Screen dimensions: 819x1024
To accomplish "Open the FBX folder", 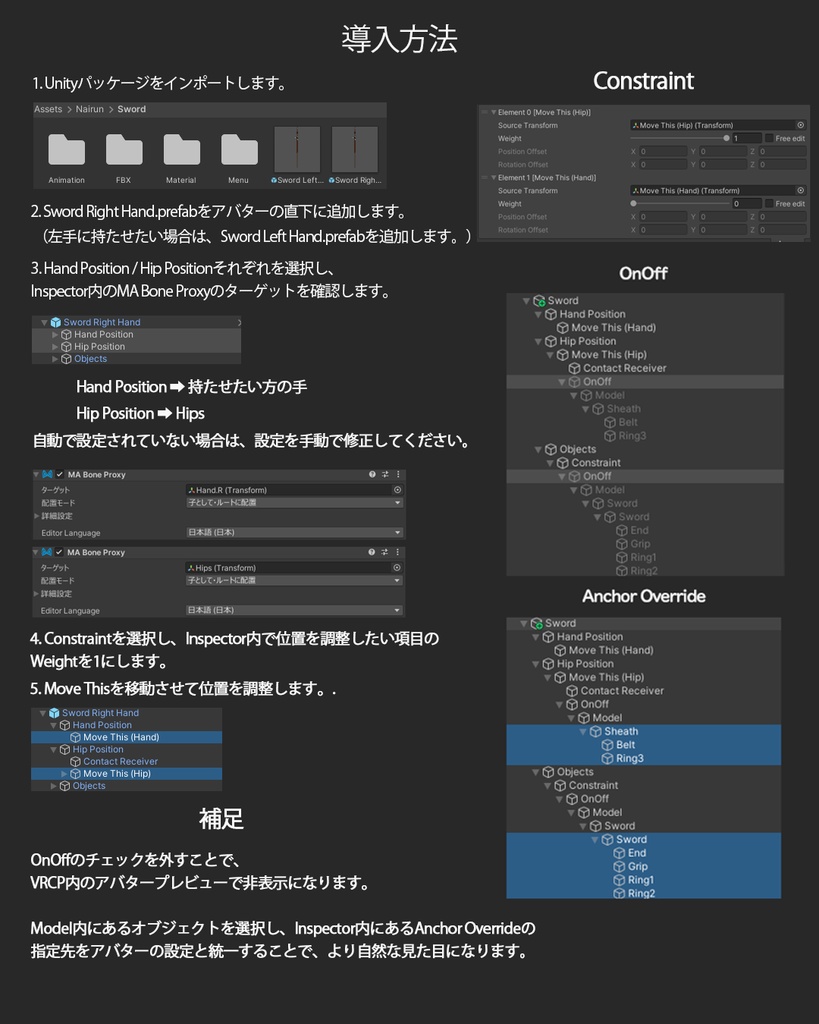I will tap(124, 148).
